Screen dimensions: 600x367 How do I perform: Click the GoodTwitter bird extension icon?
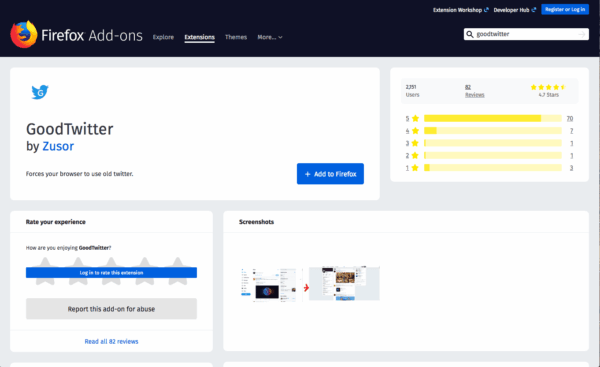coord(40,92)
